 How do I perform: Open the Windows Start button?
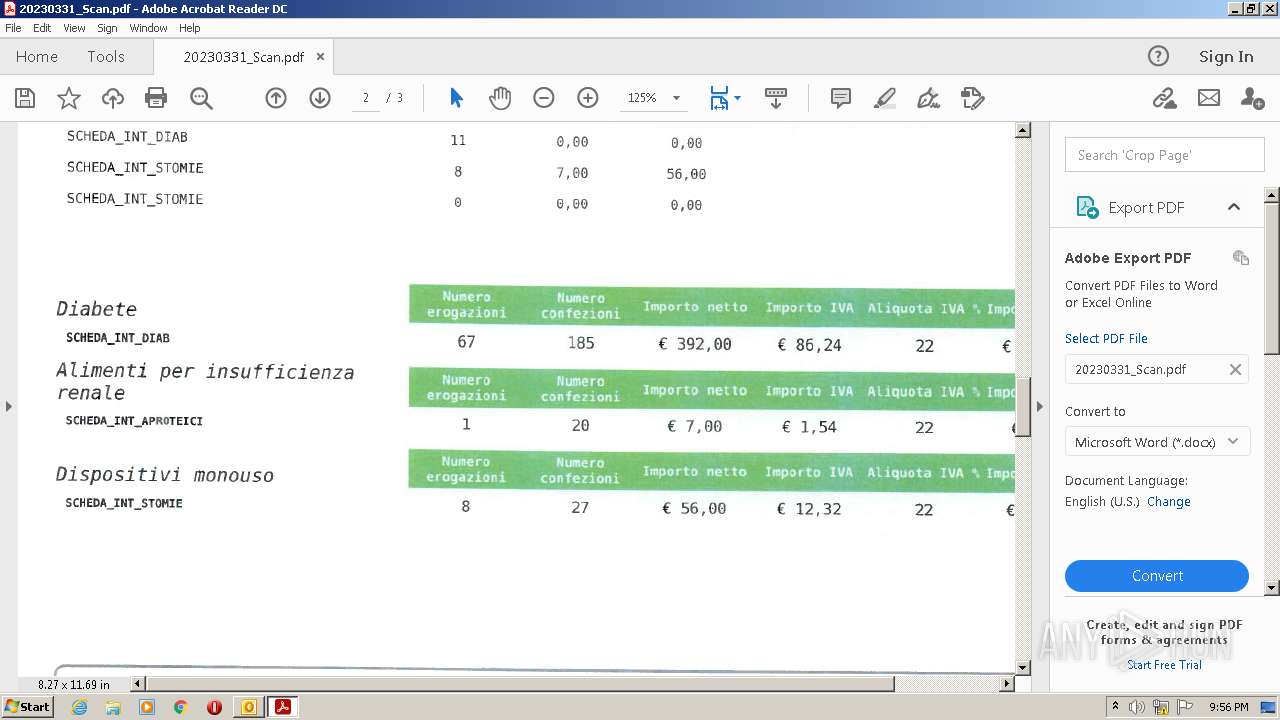click(27, 707)
